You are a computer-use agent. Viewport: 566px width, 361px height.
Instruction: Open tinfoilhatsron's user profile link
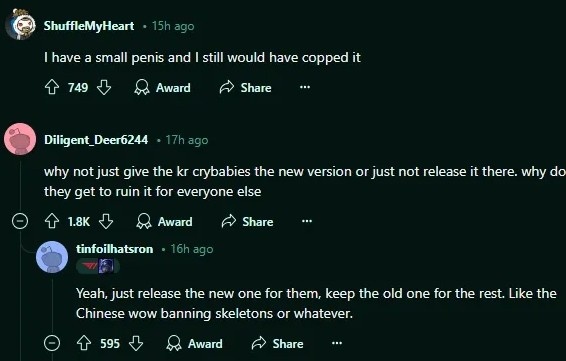[x=114, y=249]
